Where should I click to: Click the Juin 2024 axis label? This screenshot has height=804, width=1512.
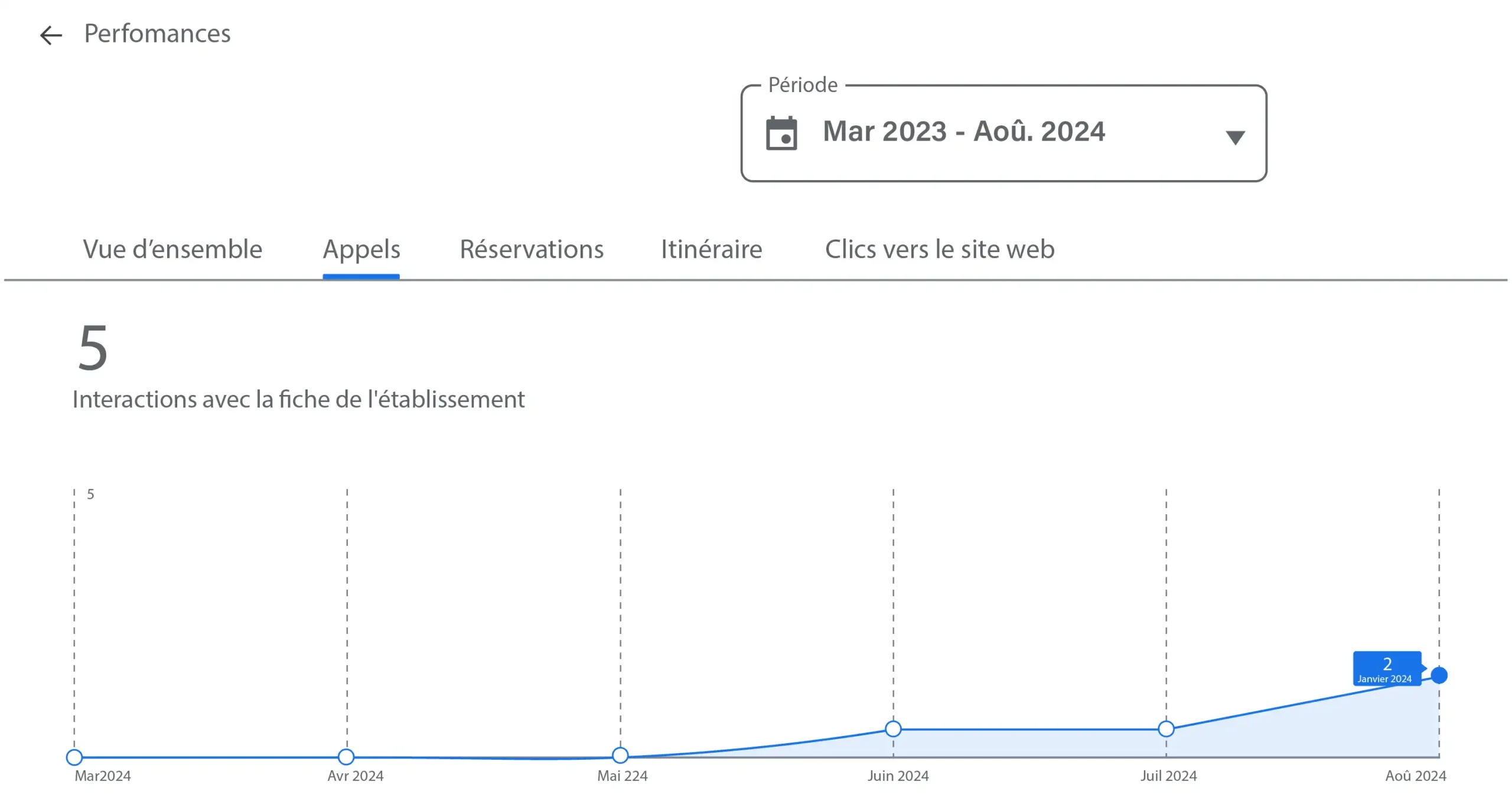pos(898,776)
